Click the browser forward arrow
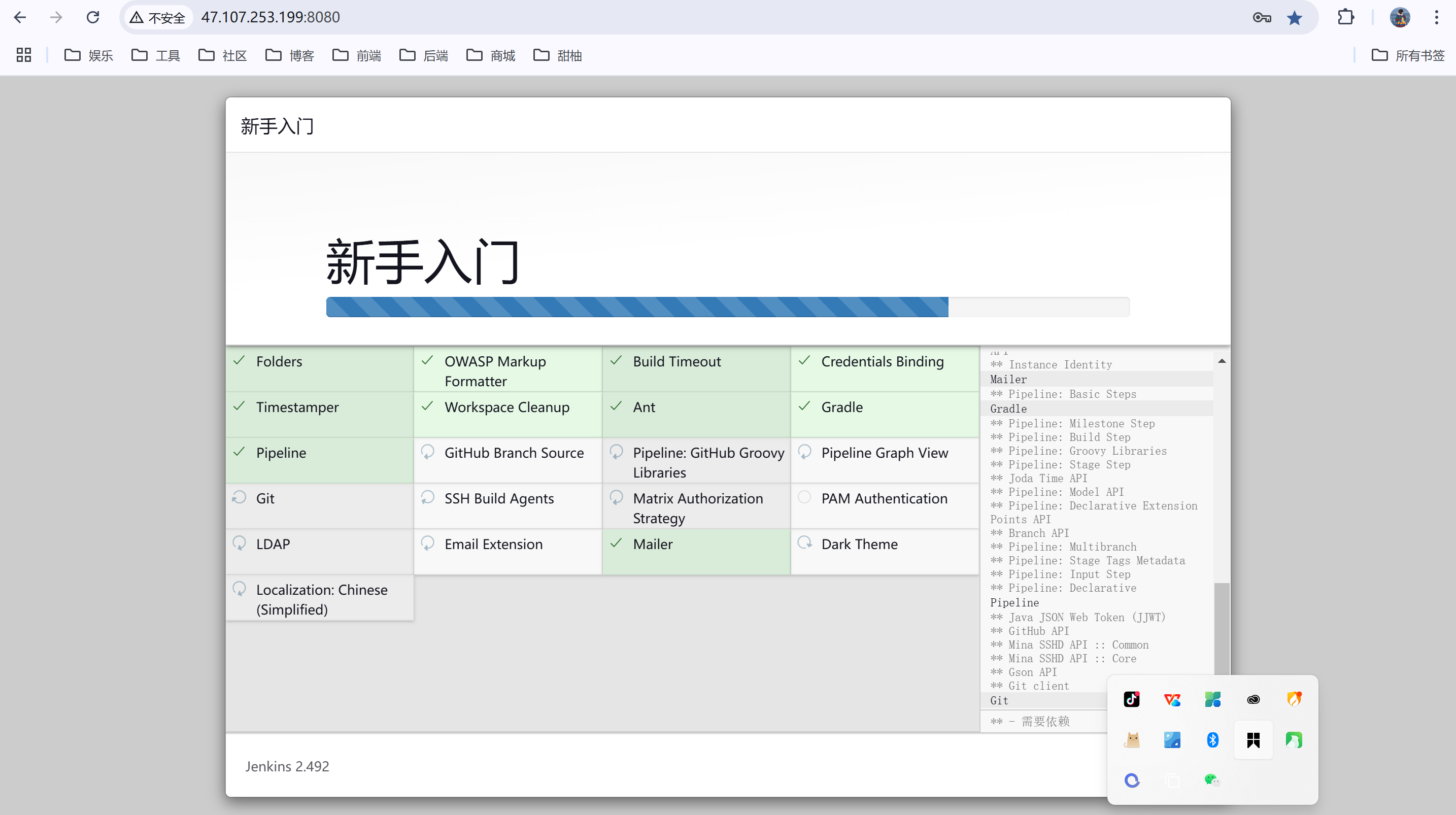 56,18
